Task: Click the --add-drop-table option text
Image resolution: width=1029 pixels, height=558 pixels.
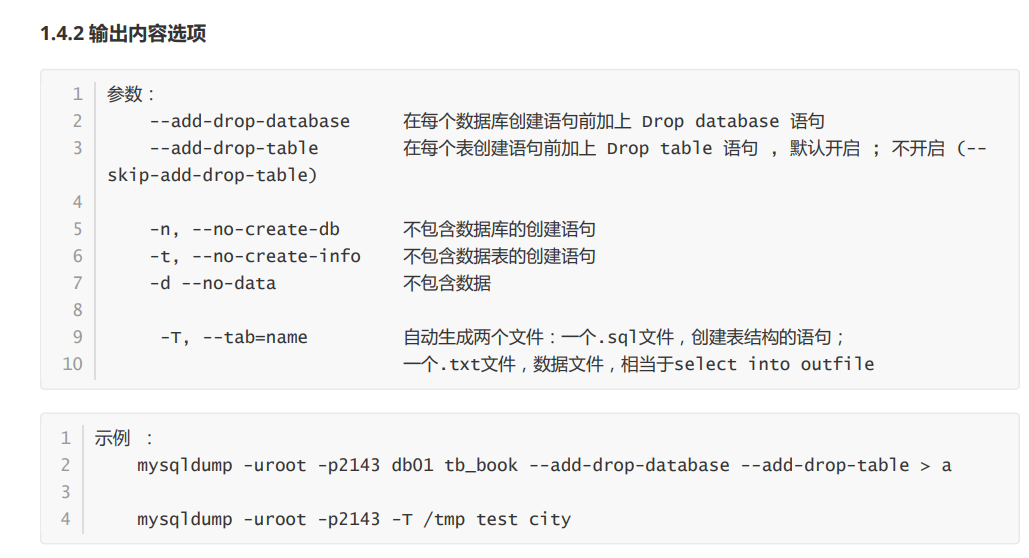Action: click(x=233, y=148)
